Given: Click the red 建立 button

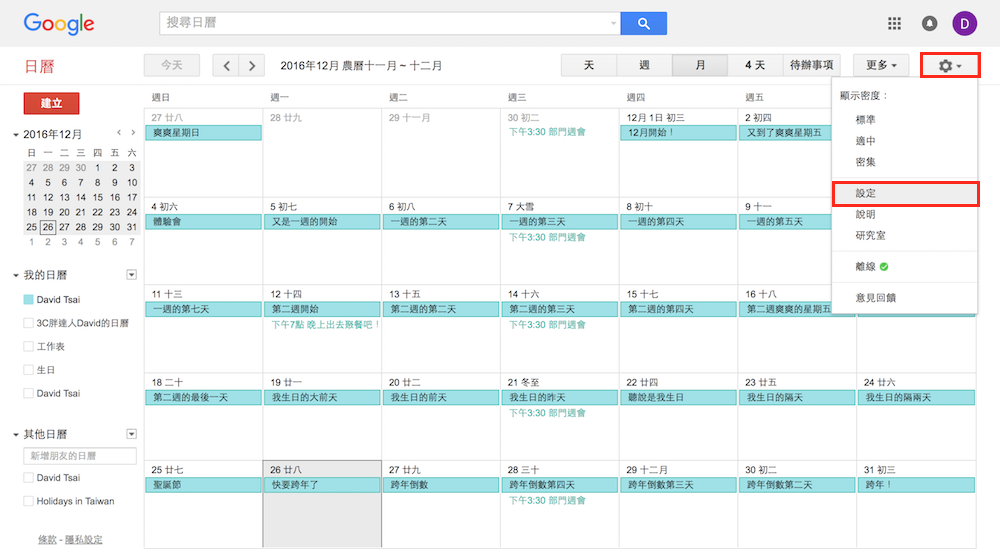Looking at the screenshot, I should click(51, 103).
